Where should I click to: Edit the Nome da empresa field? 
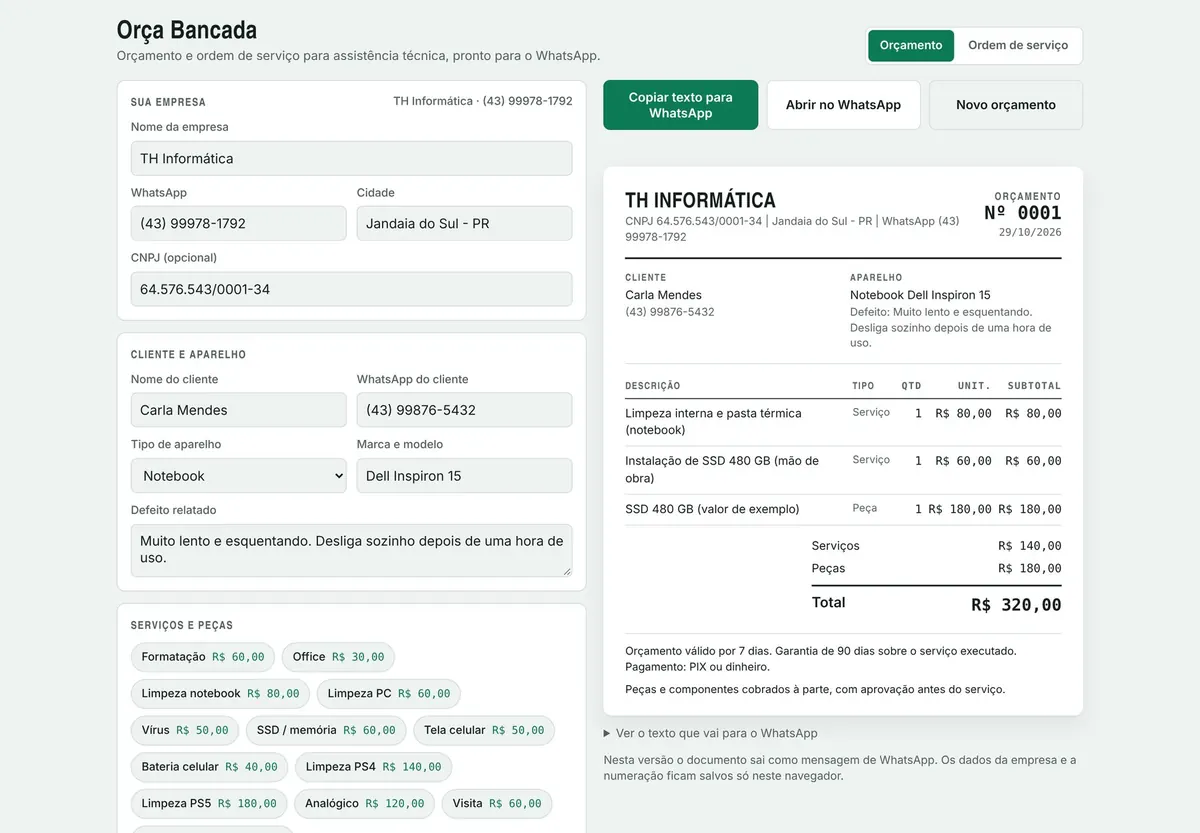(x=352, y=158)
